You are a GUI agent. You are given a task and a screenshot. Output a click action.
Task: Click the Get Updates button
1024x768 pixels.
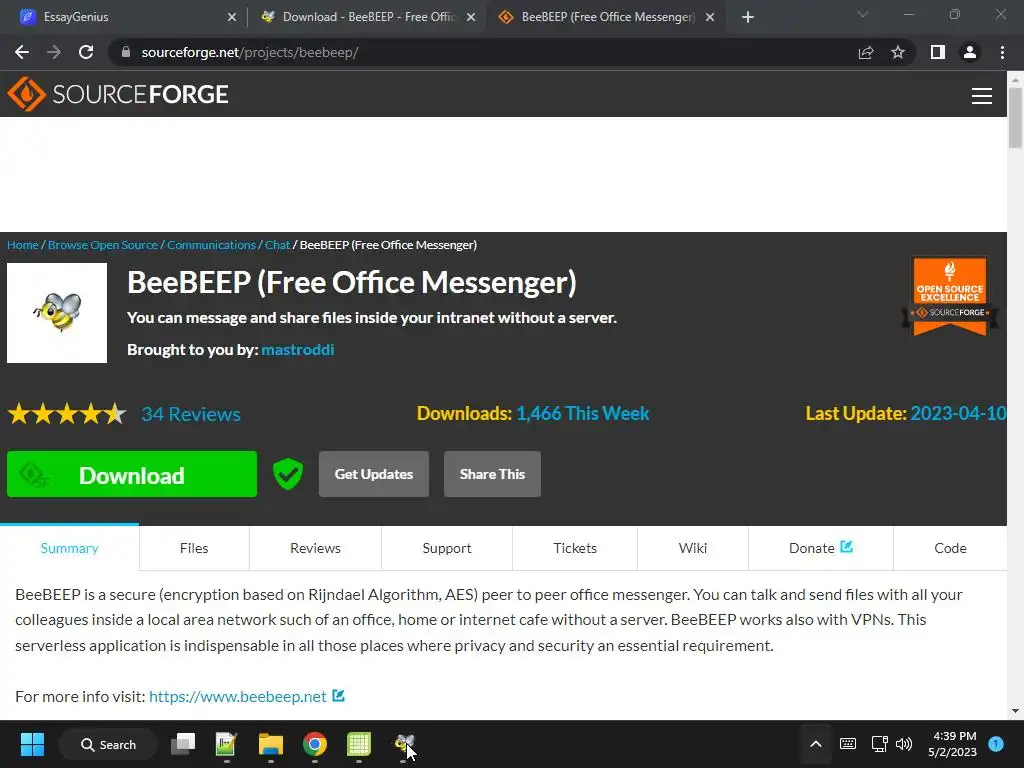click(x=374, y=474)
